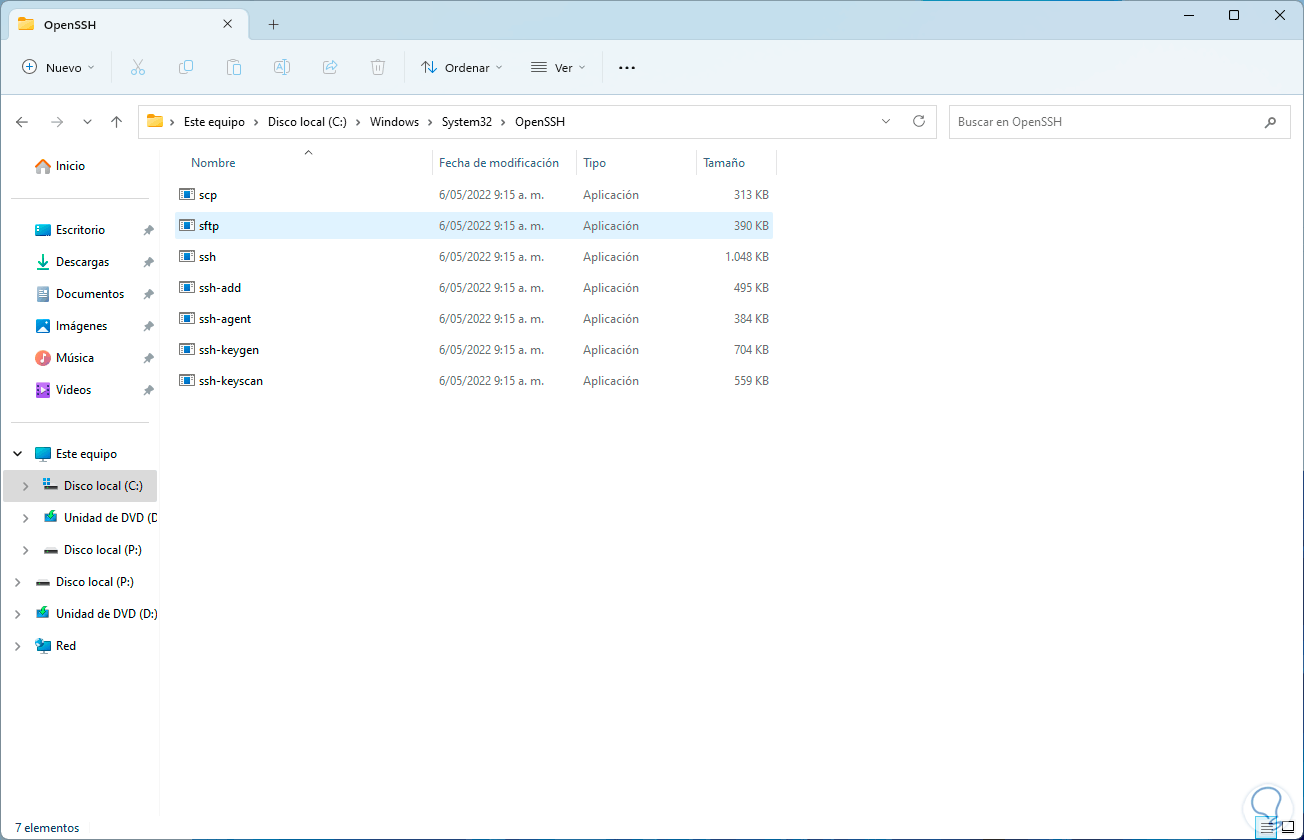Go back with the left arrow
This screenshot has width=1304, height=840.
(22, 122)
